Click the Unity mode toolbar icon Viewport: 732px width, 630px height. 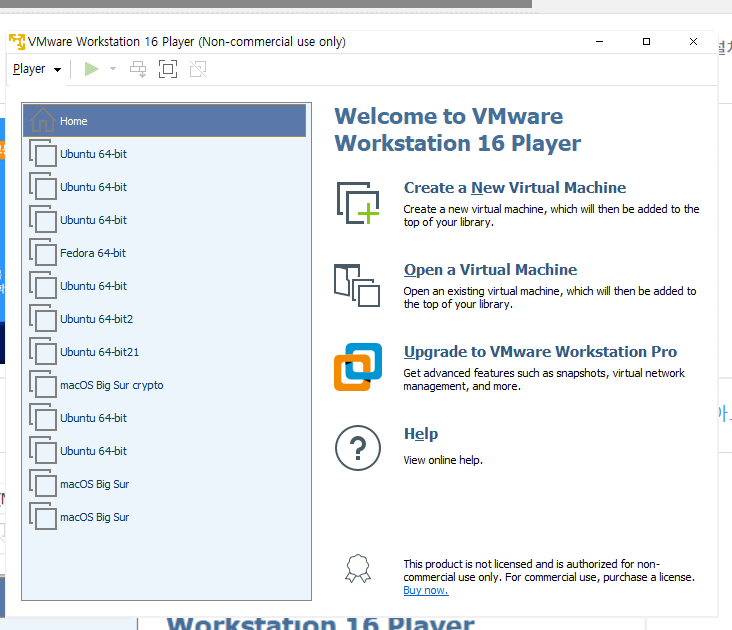[x=198, y=69]
